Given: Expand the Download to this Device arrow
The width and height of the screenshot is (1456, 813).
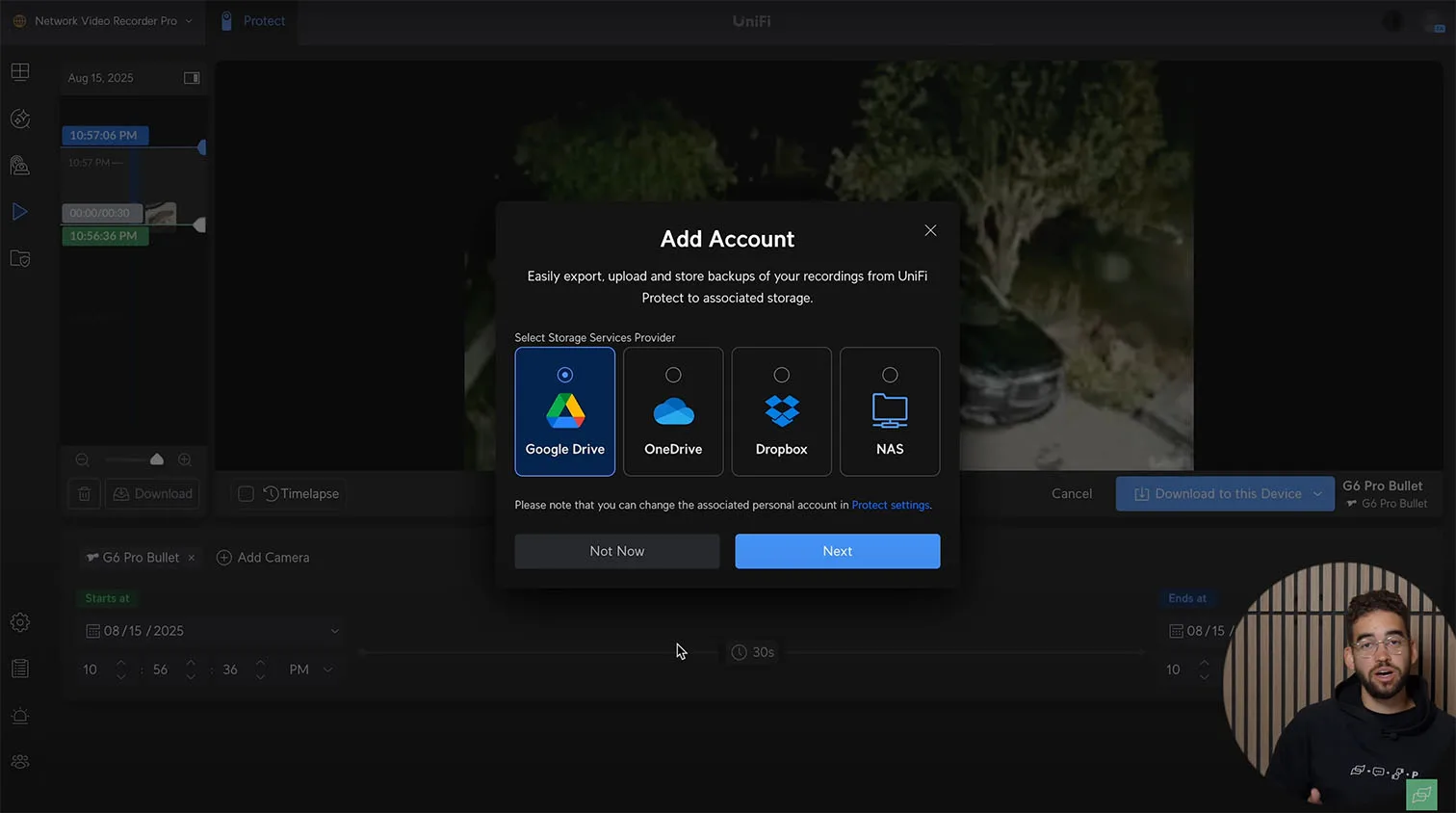Looking at the screenshot, I should [x=1317, y=494].
